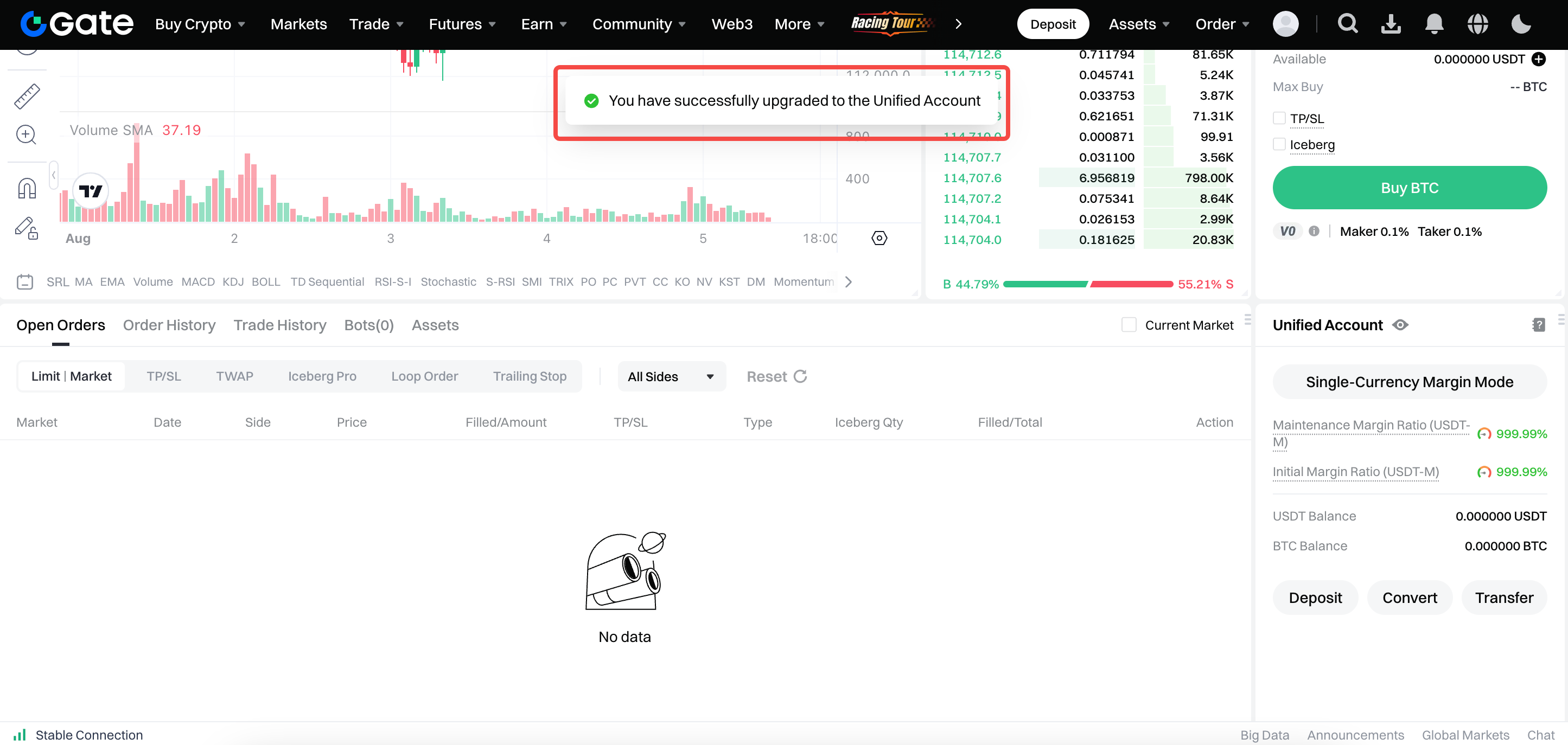Enable the TP/SL checkbox
This screenshot has height=745, width=1568.
(1279, 119)
